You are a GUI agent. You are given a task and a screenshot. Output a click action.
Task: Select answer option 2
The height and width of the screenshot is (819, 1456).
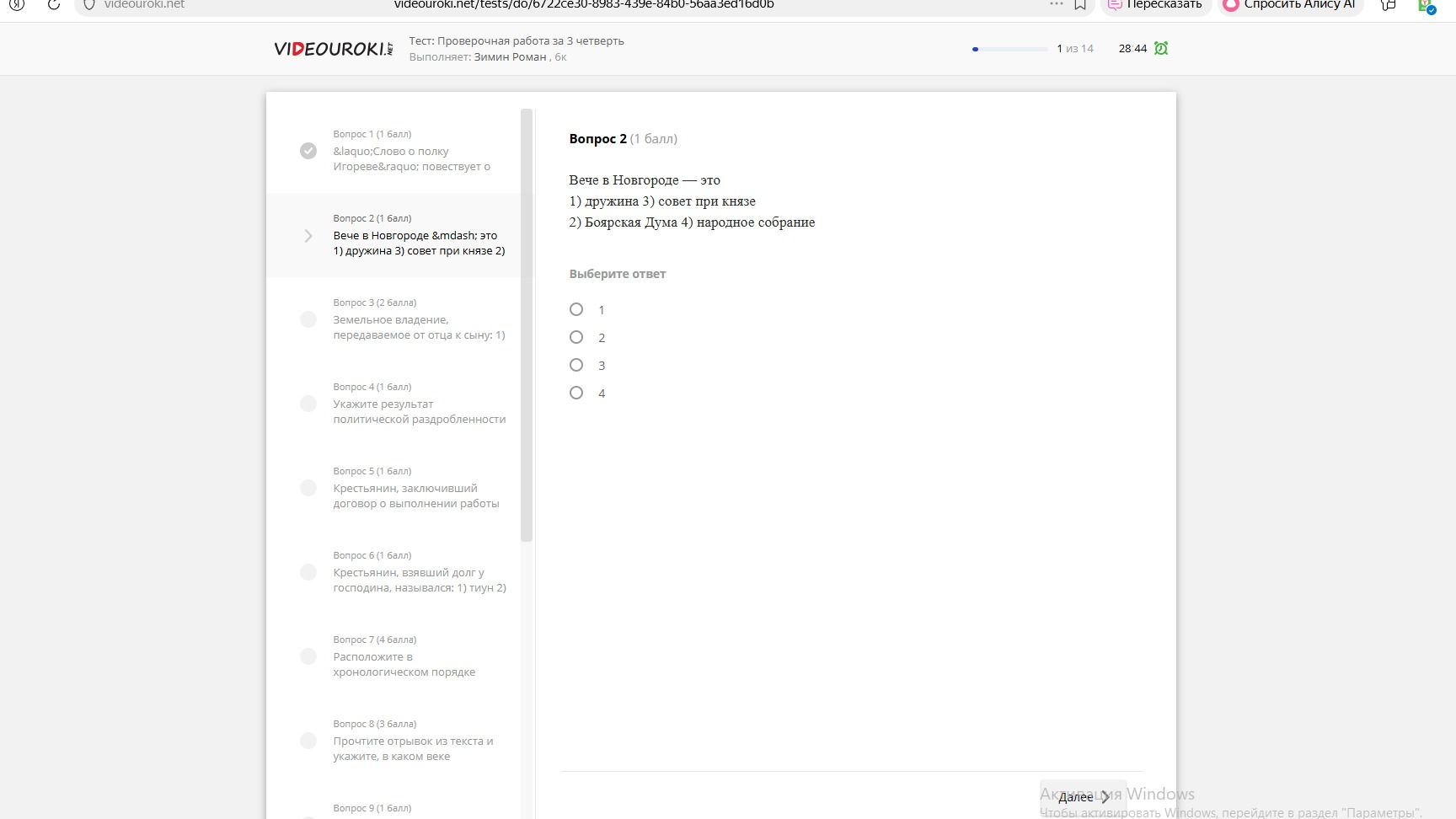[x=576, y=337]
